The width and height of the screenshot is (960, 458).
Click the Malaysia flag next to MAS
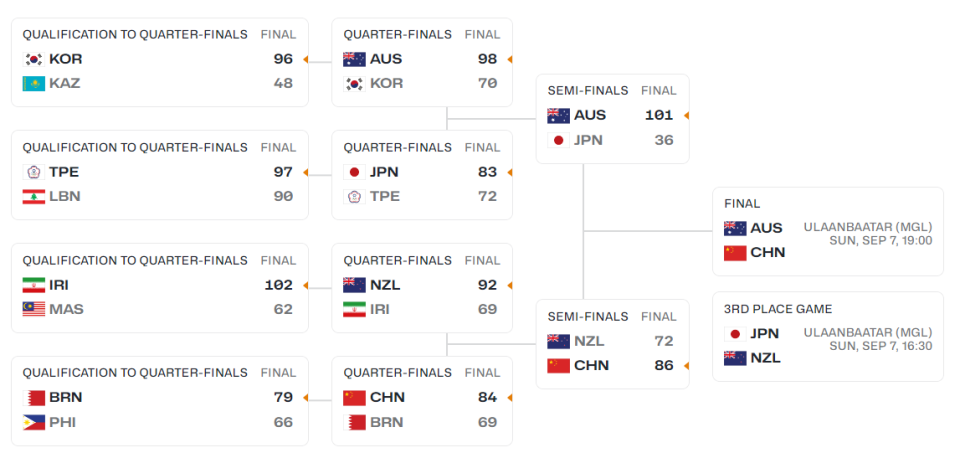click(x=34, y=309)
